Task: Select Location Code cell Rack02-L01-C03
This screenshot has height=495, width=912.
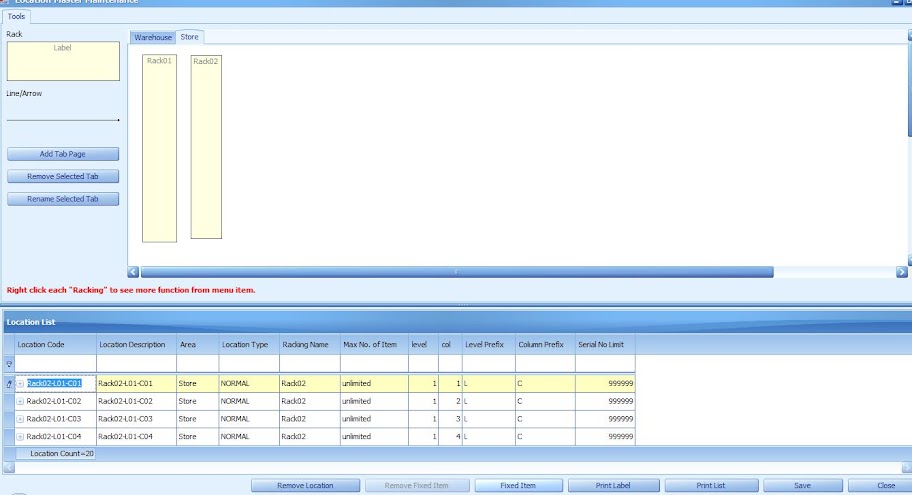Action: point(54,419)
